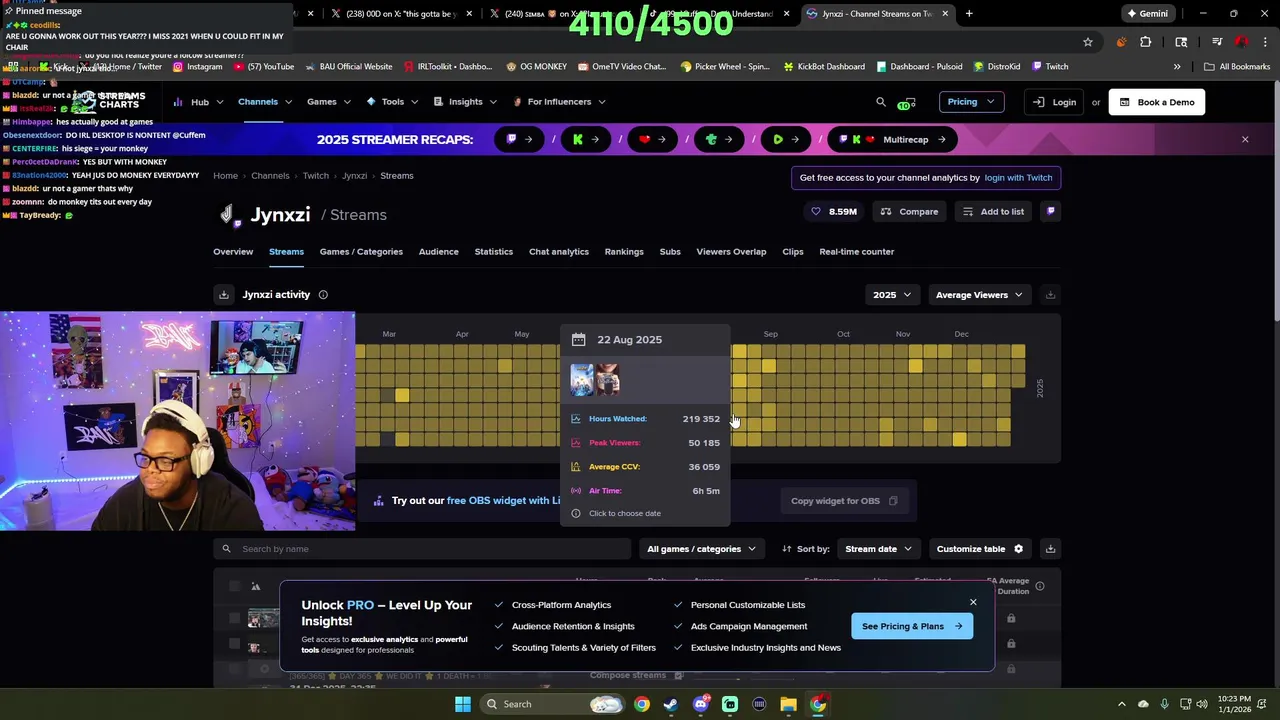Switch to the Viewers Overlap tab
This screenshot has height=720, width=1280.
[731, 252]
